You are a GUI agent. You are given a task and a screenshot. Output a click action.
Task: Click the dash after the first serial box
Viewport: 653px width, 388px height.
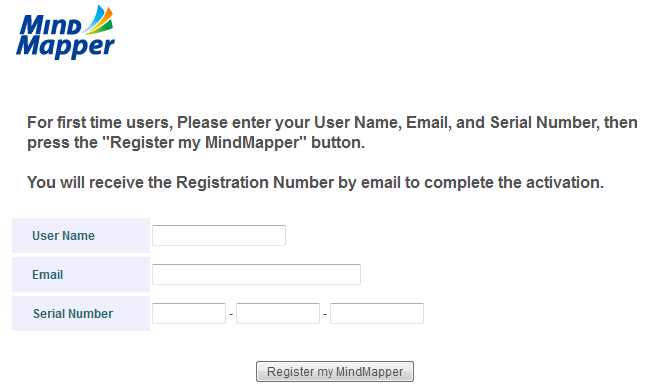tap(231, 314)
